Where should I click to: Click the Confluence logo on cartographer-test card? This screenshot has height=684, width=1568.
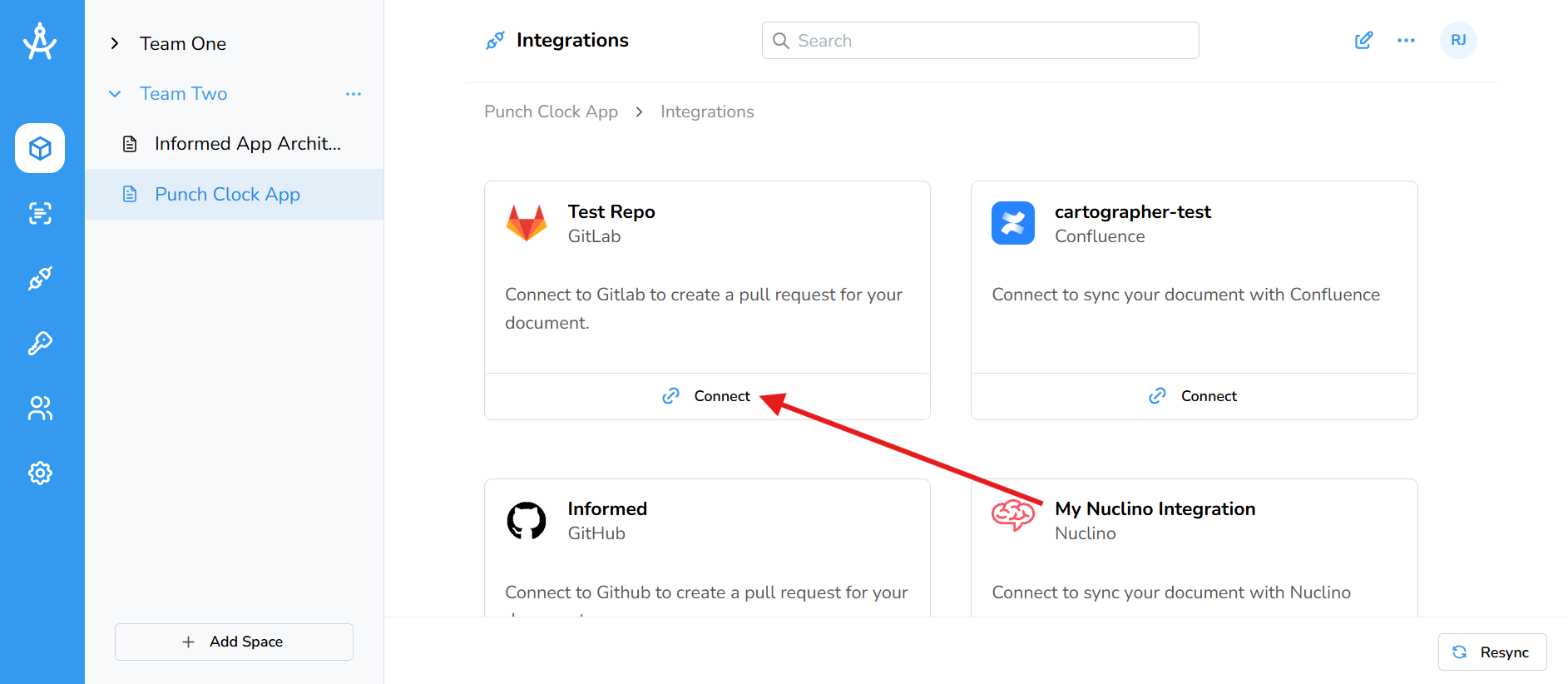point(1013,223)
